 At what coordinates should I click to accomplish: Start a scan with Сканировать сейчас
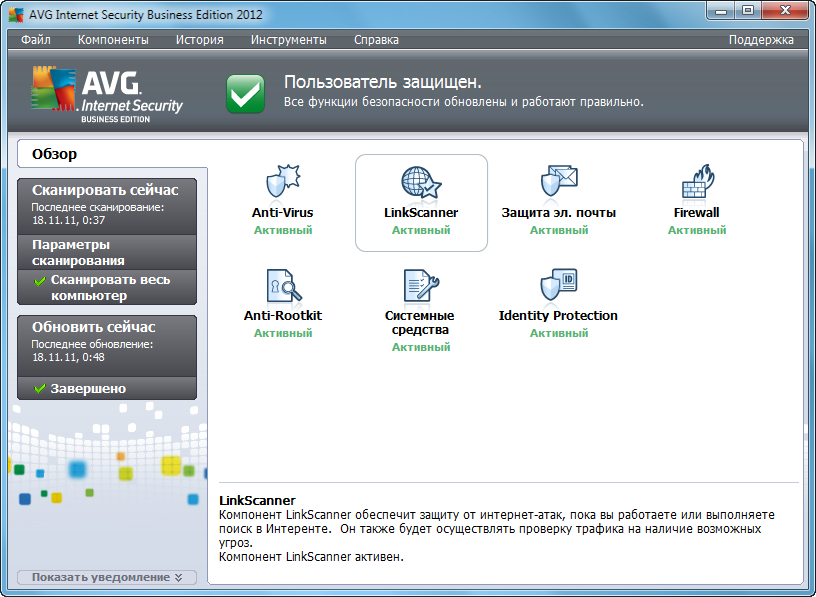point(107,206)
